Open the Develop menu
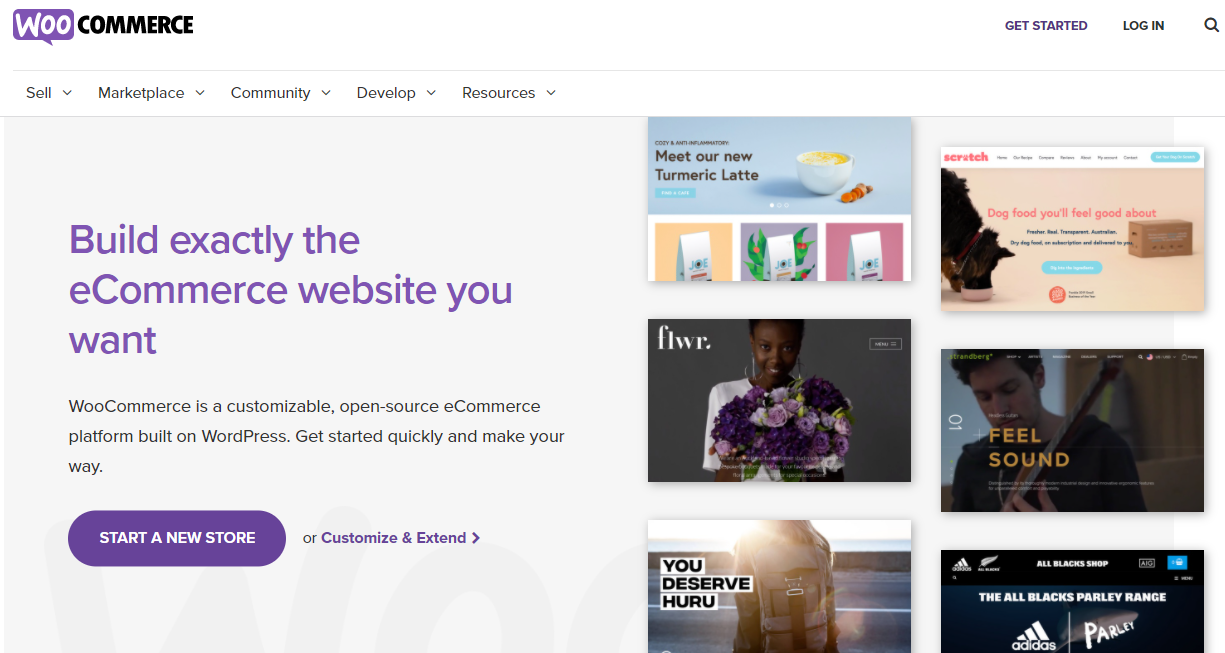Viewport: 1225px width, 653px height. [396, 93]
